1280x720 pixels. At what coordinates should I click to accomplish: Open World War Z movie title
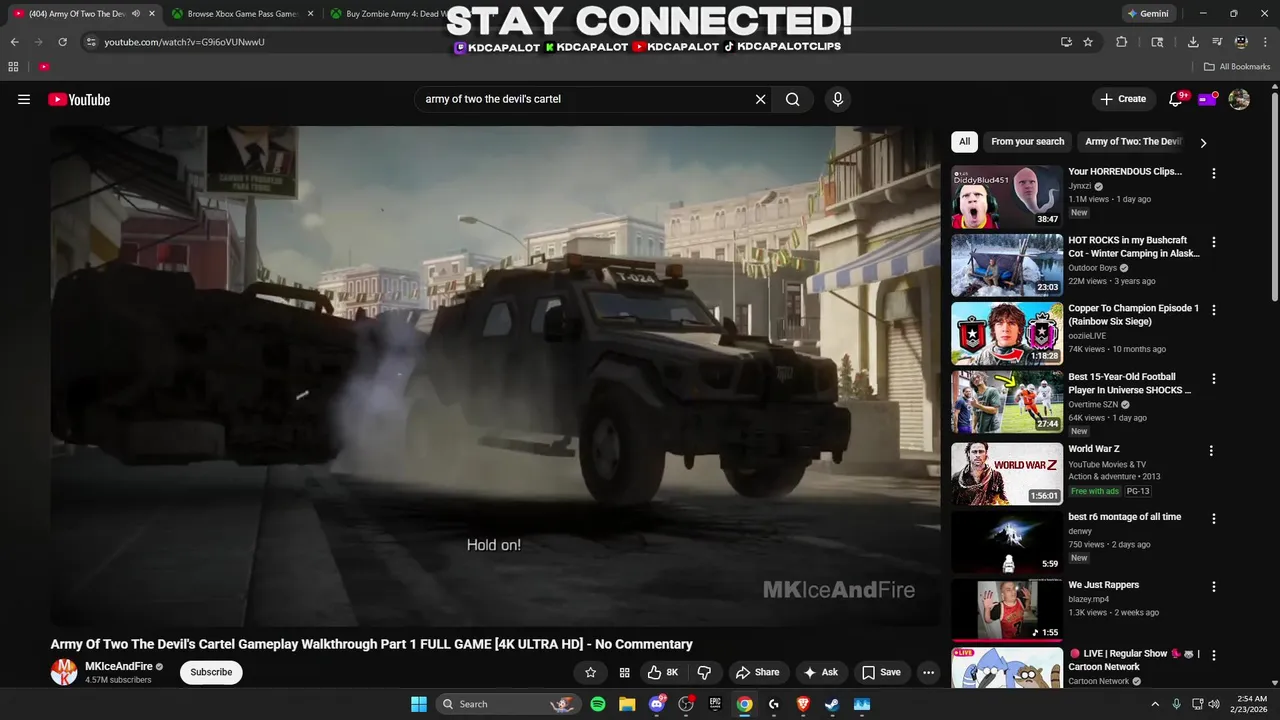coord(1094,449)
